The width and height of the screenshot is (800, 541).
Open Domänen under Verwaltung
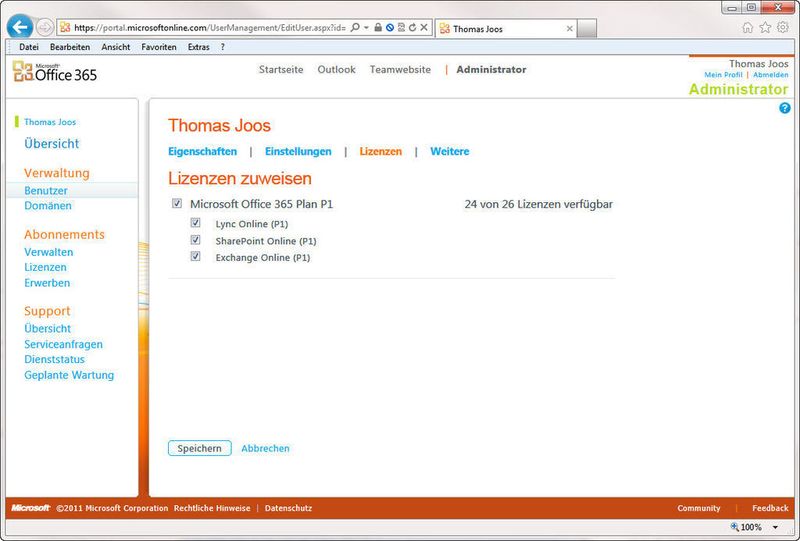pos(48,206)
